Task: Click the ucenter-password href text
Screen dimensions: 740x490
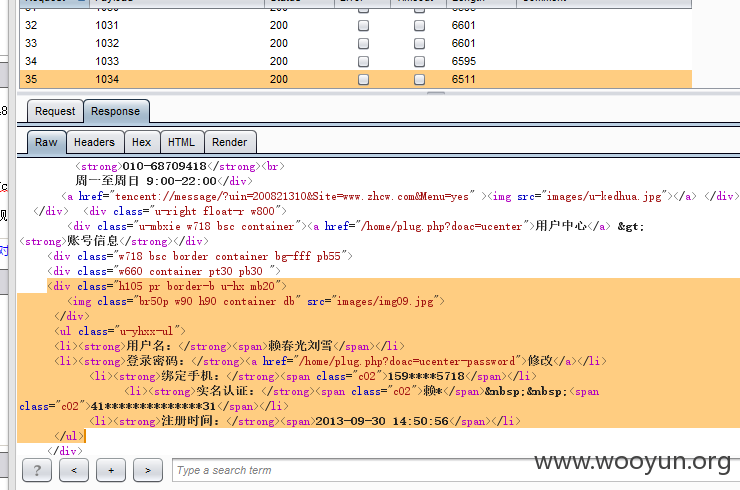Action: click(407, 361)
